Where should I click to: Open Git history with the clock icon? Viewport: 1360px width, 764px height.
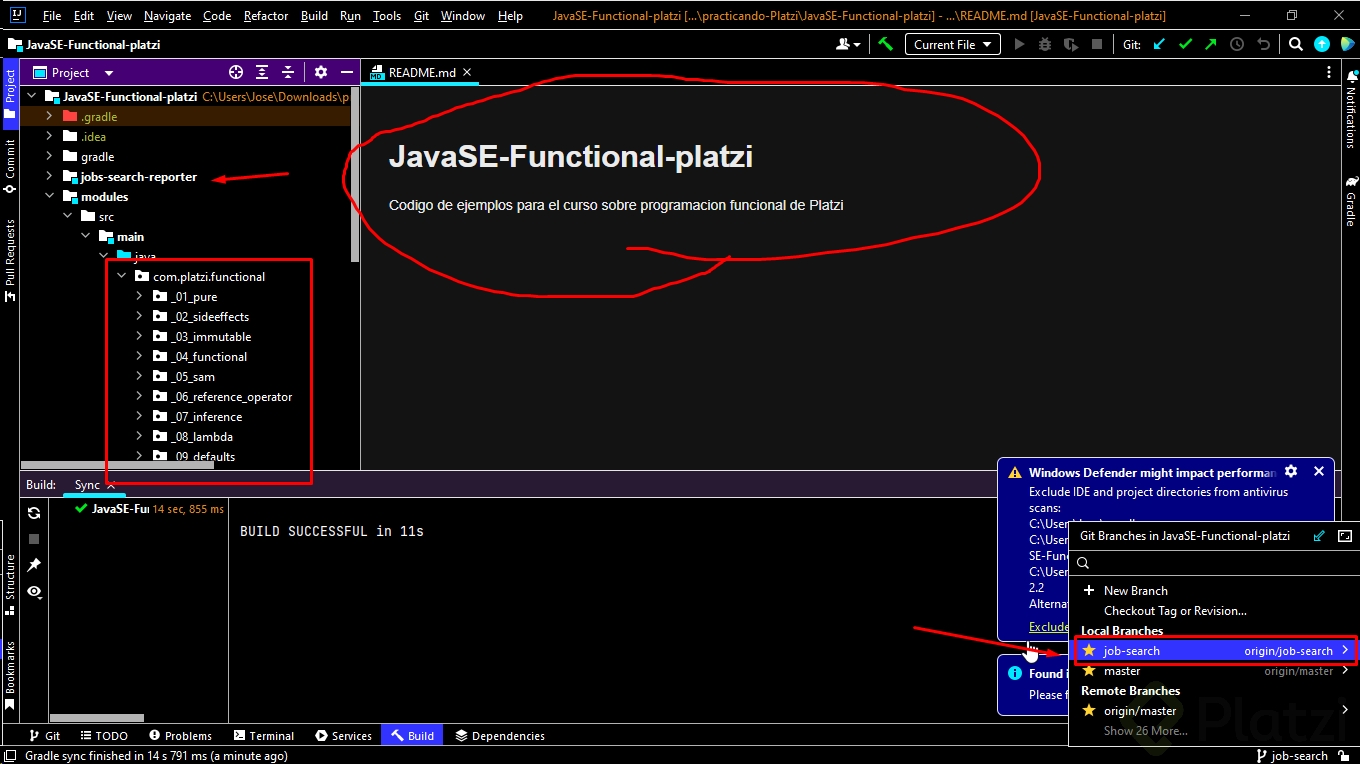(1237, 44)
